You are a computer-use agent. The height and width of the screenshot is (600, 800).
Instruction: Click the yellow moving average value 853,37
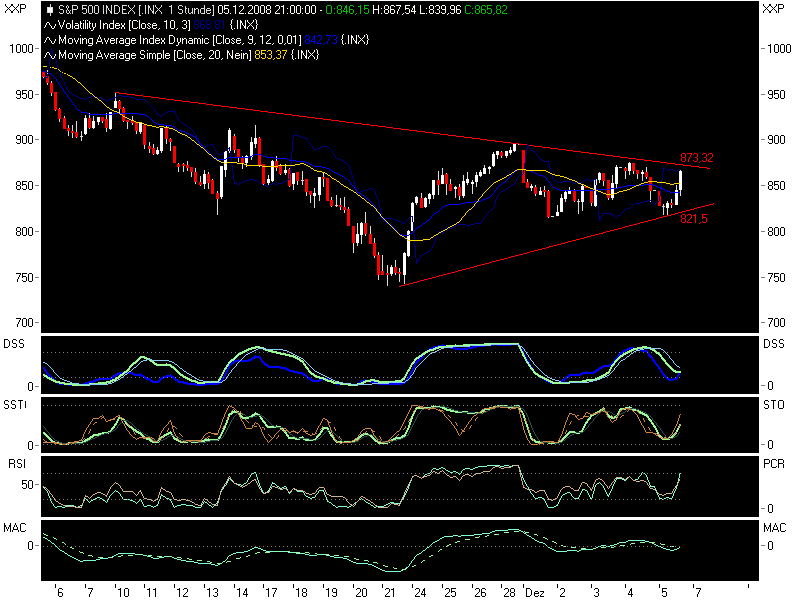pos(271,55)
